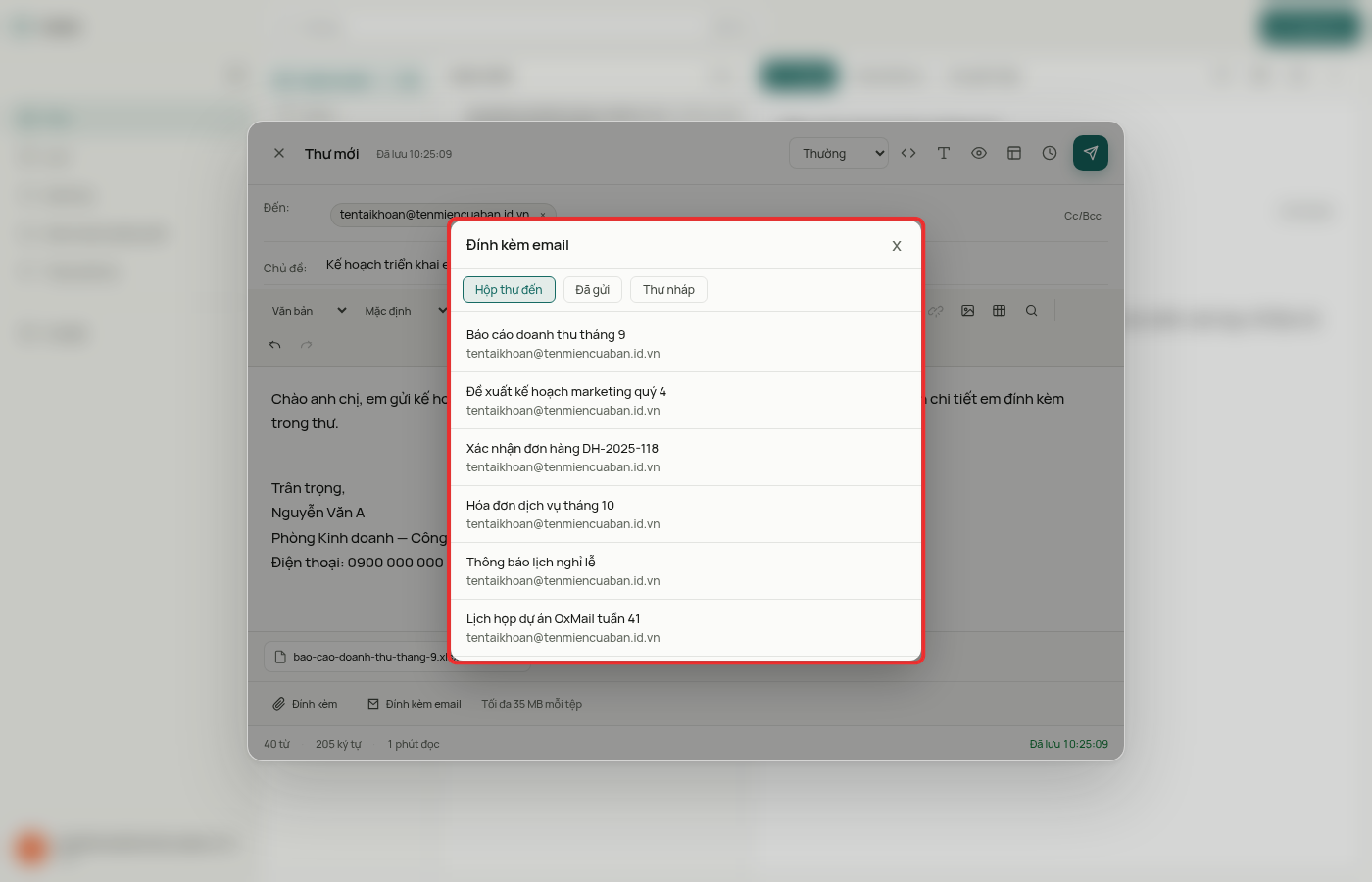Open the schedule send clock icon
The image size is (1372, 882).
(1050, 153)
